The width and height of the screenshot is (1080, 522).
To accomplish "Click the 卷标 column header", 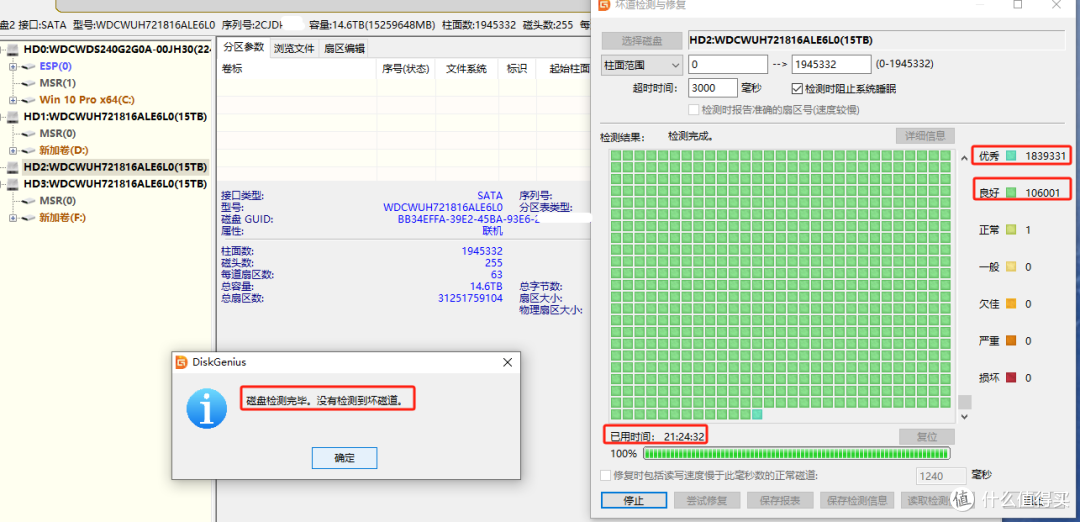I will tap(298, 69).
